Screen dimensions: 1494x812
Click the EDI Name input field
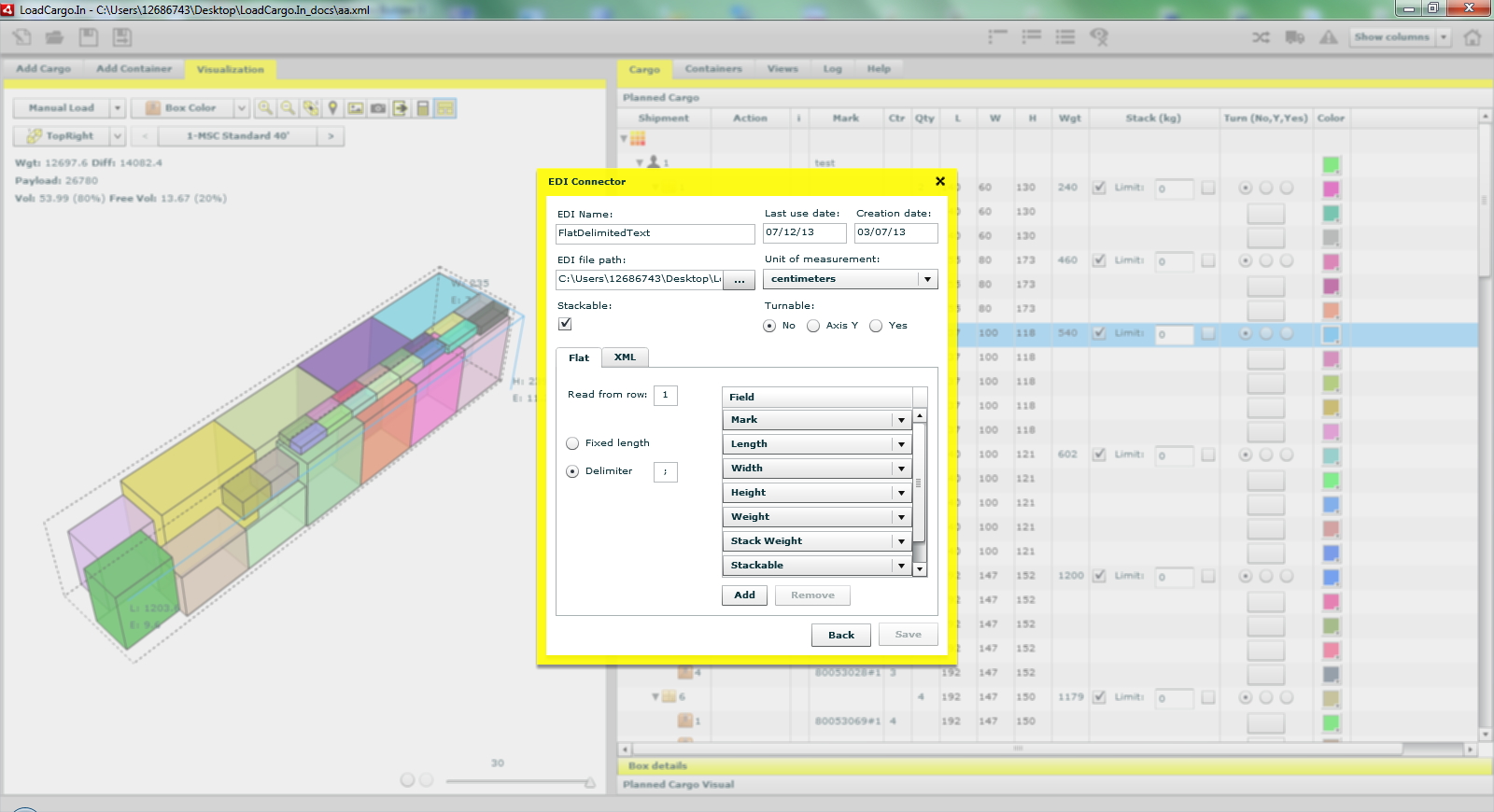coord(655,233)
